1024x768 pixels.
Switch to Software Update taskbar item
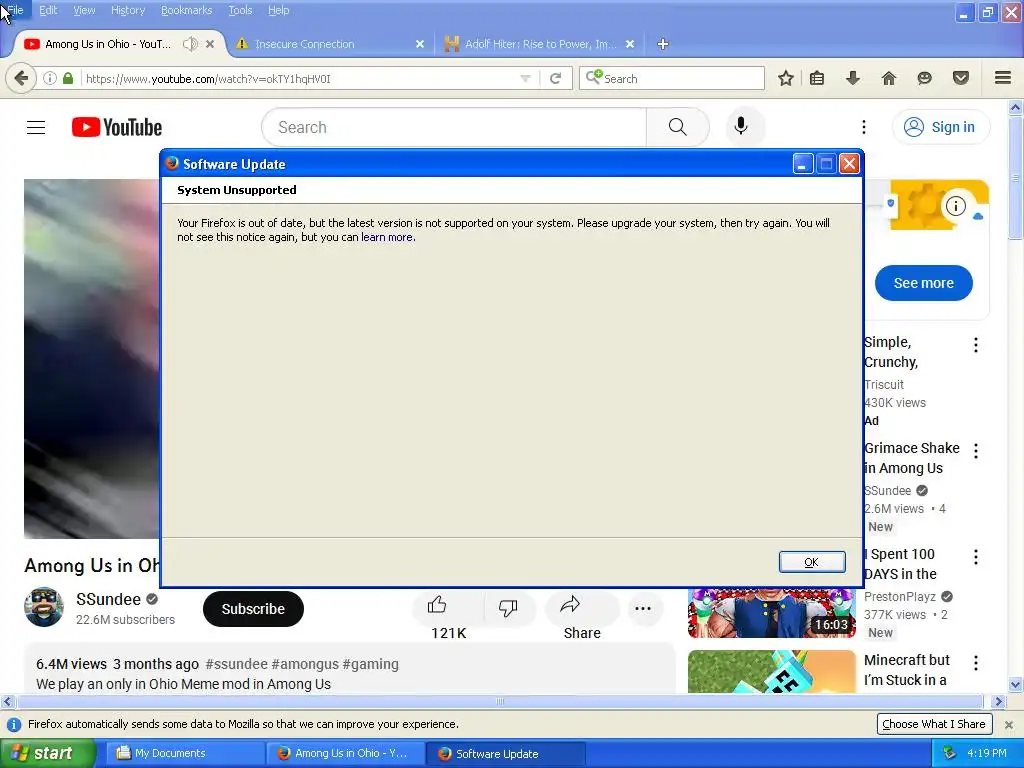(505, 754)
